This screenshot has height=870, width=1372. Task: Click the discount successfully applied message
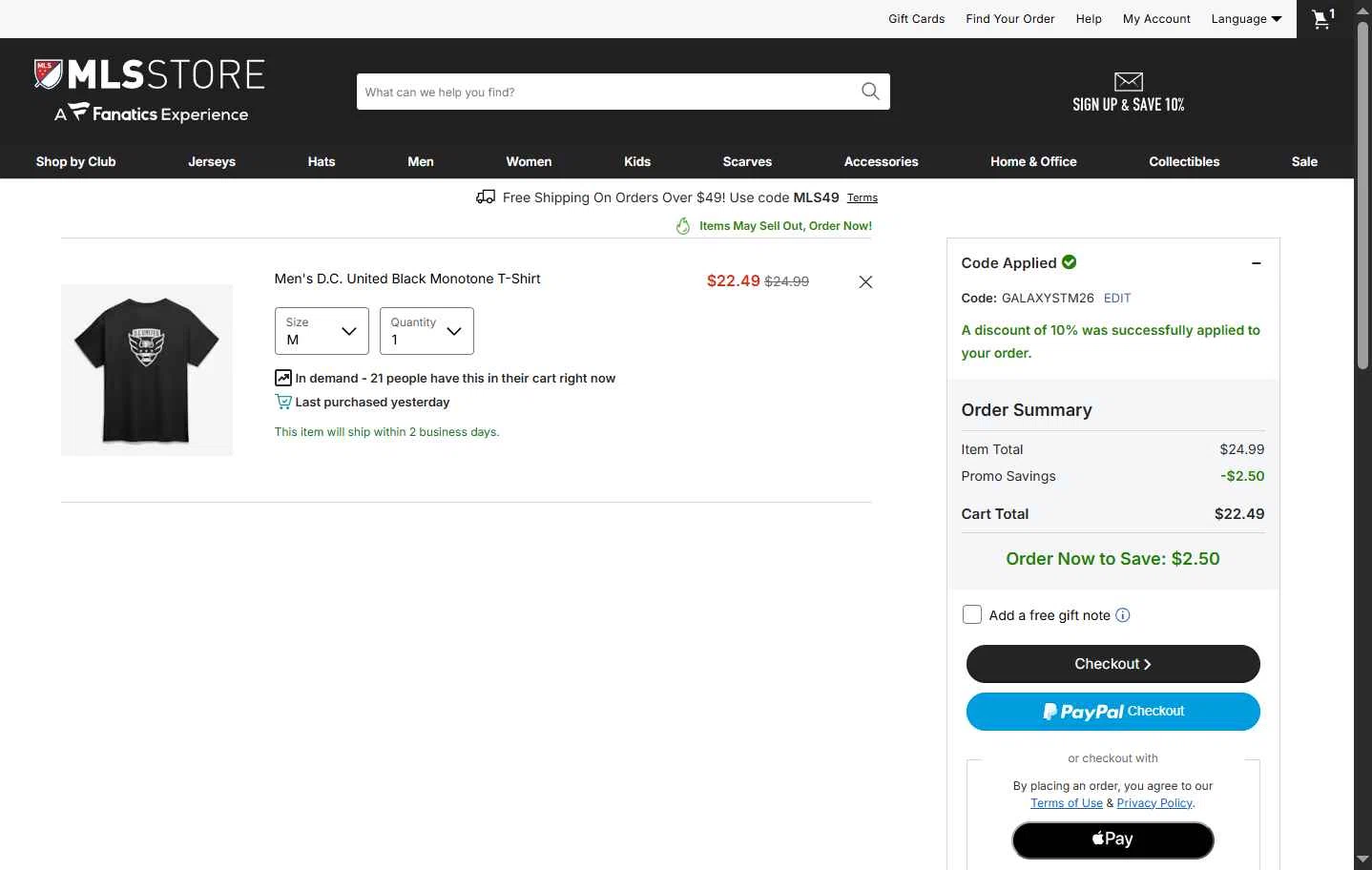click(x=1111, y=342)
